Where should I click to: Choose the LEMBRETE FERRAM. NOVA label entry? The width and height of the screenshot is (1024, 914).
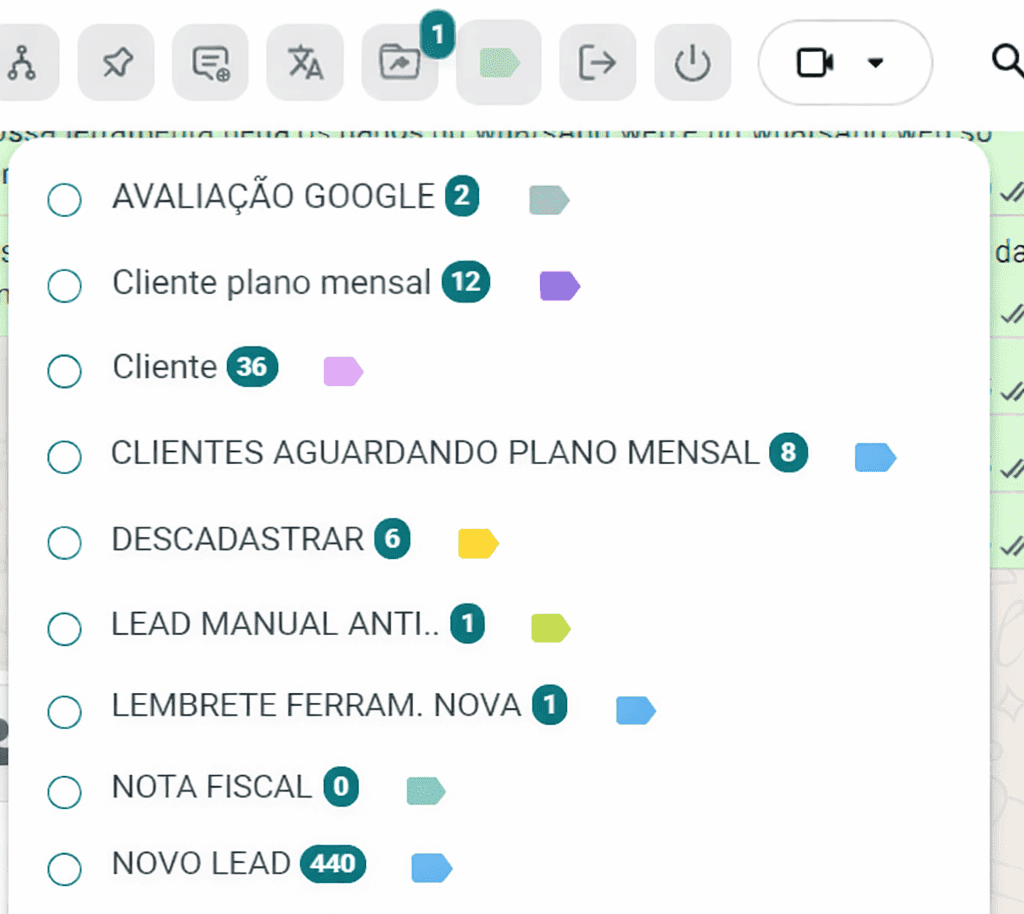click(316, 705)
